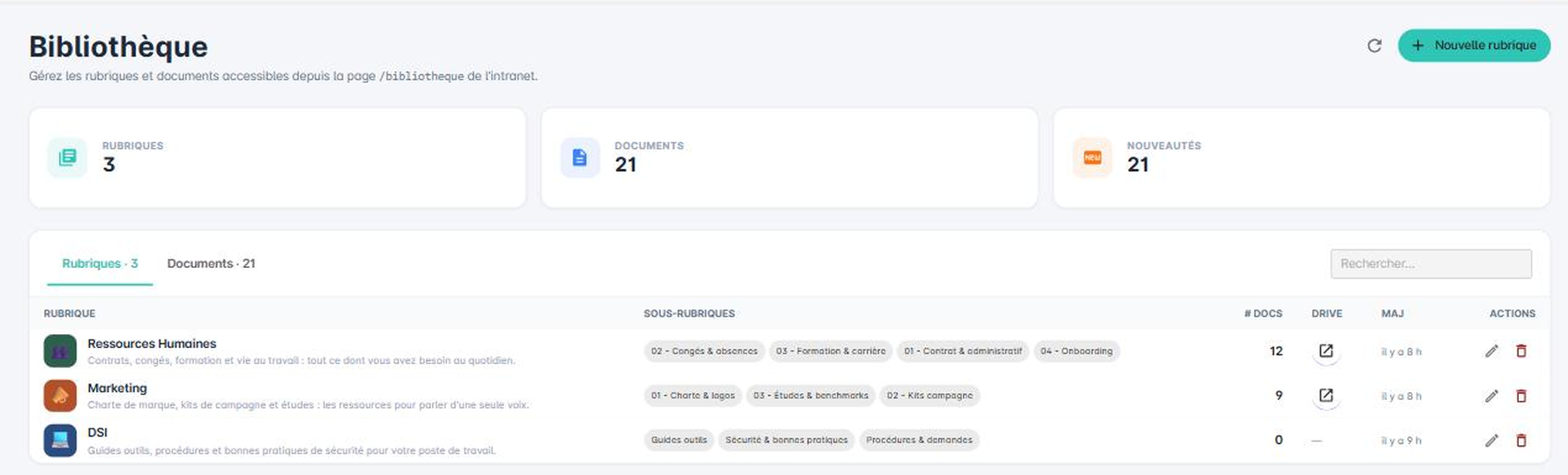Click the Ressources Humaines rubrique icon
Viewport: 1568px width, 475px height.
point(60,351)
